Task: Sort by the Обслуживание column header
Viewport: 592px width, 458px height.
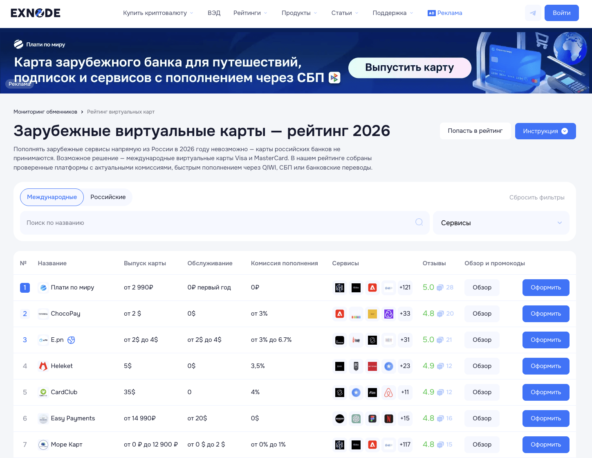Action: click(210, 263)
